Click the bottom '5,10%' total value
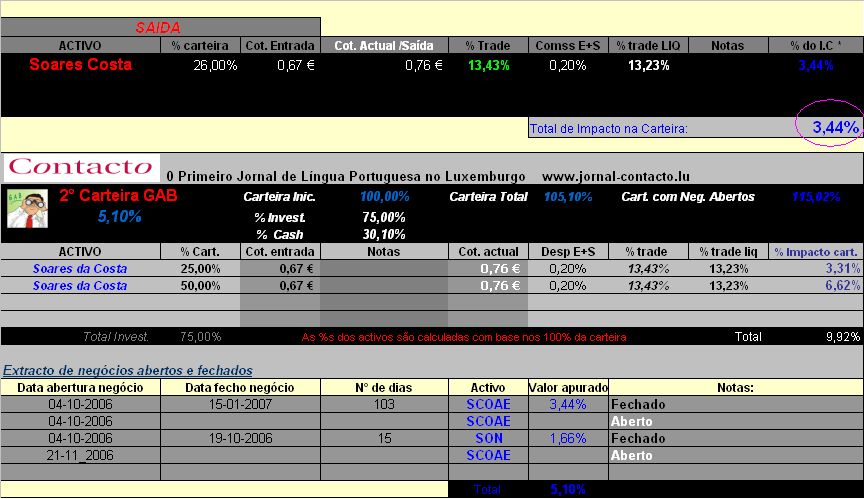Screen dimensions: 864x499 568,490
